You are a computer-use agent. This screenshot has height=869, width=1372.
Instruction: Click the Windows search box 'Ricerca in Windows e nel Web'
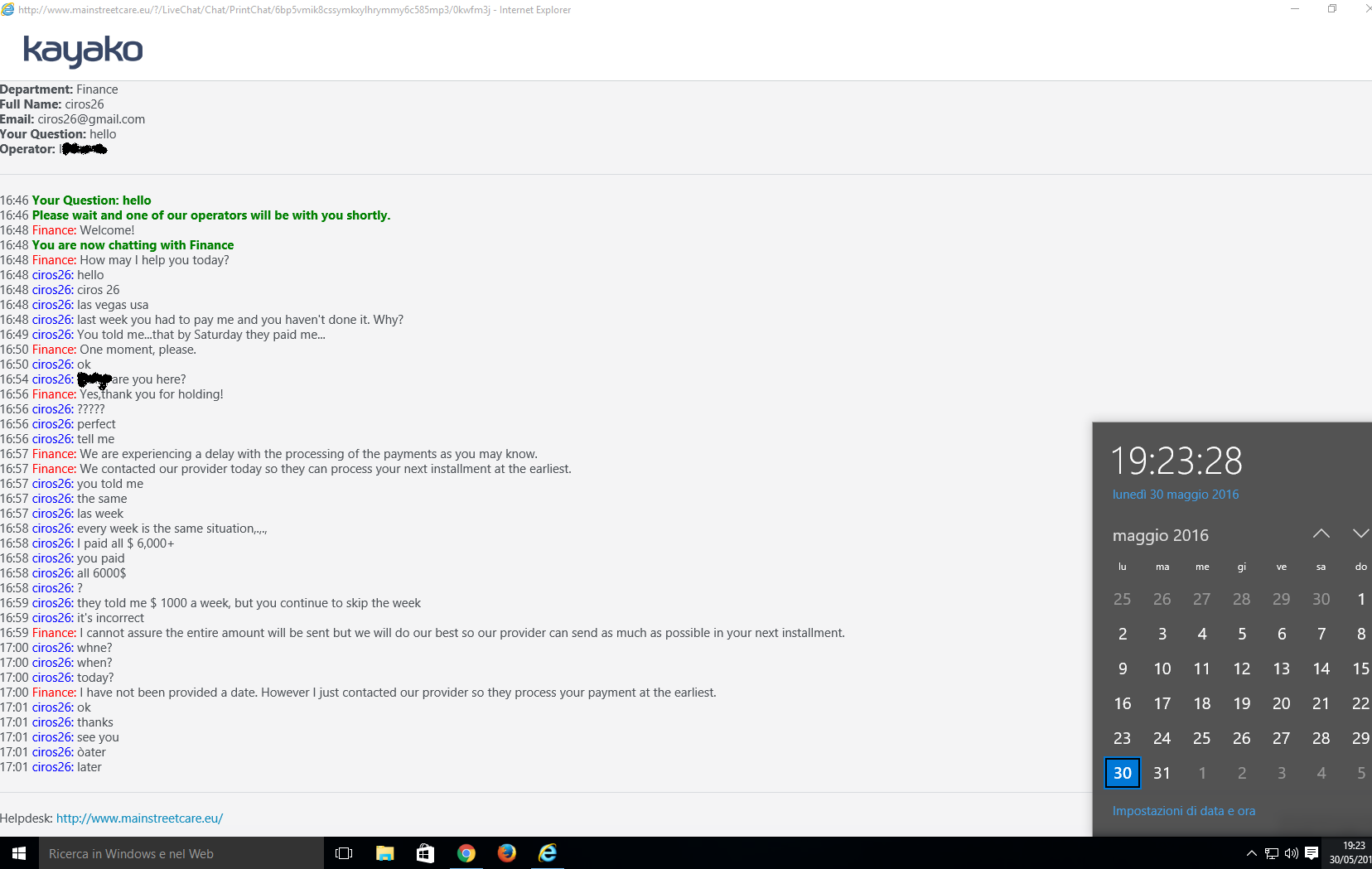coord(181,853)
